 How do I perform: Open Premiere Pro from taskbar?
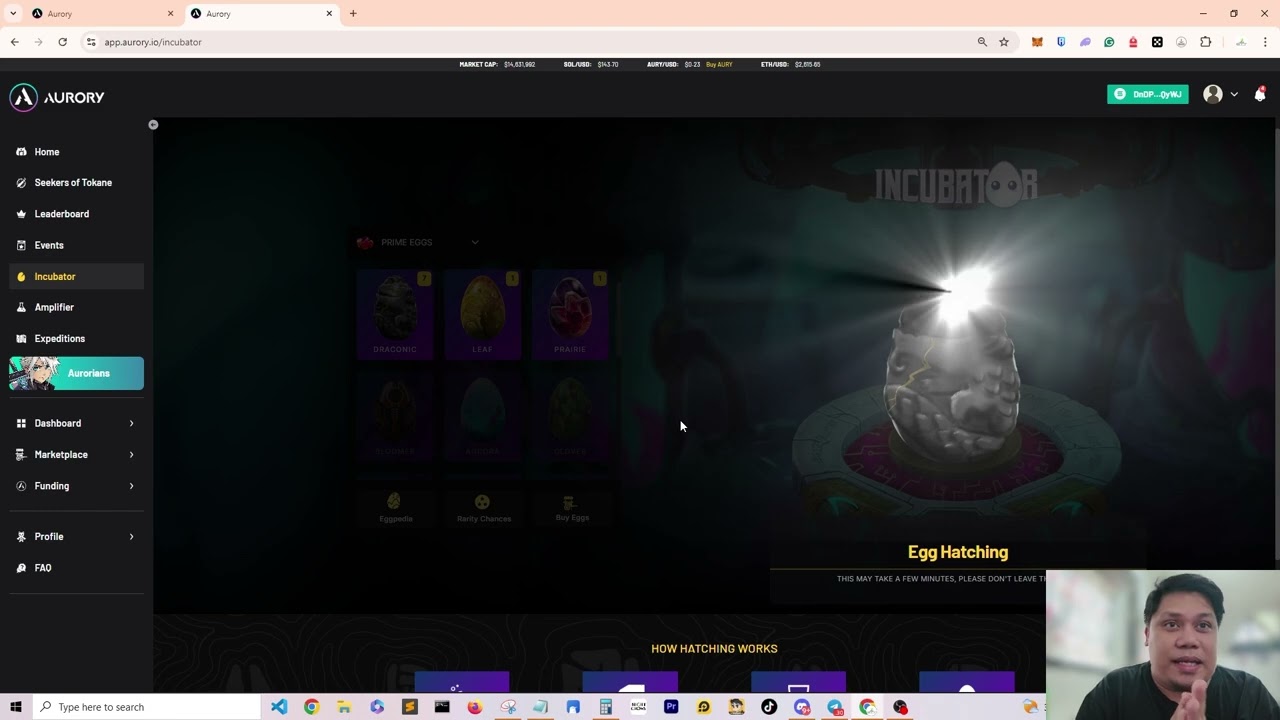(x=671, y=707)
